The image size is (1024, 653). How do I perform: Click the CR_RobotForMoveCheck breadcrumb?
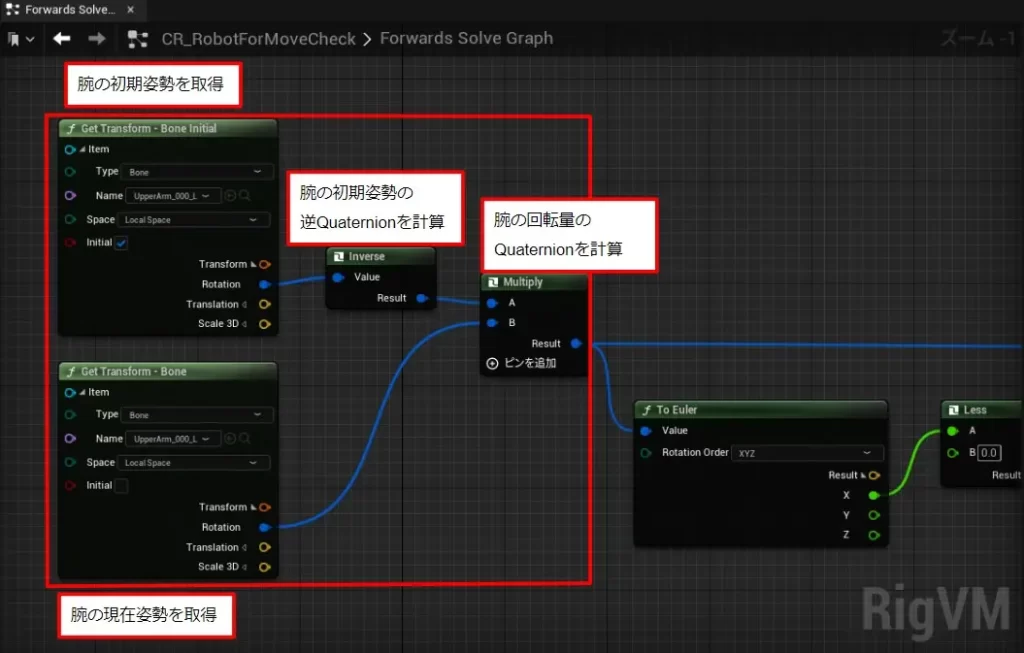pyautogui.click(x=258, y=38)
